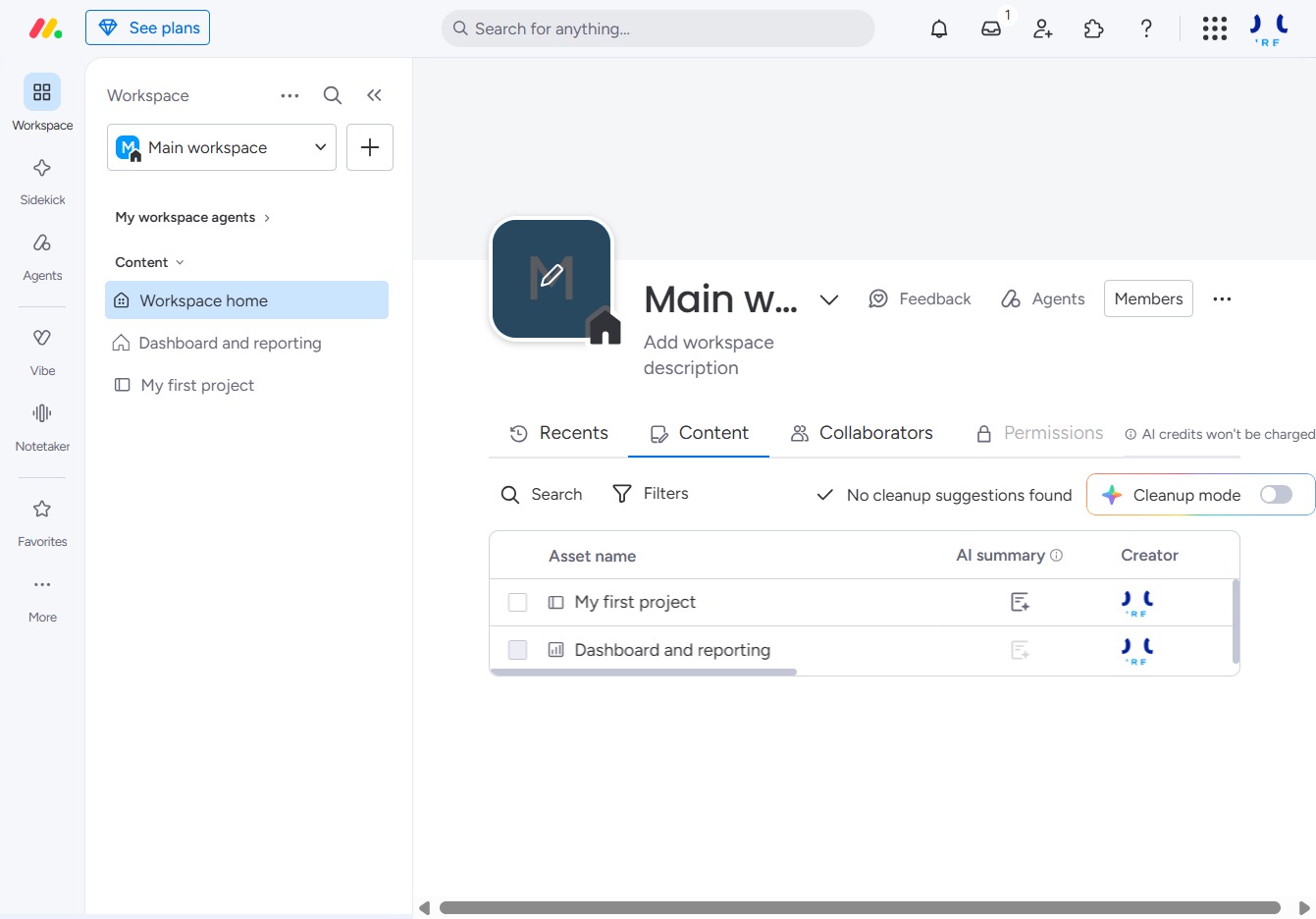Click the Creator column header
This screenshot has width=1316, height=919.
click(x=1149, y=555)
